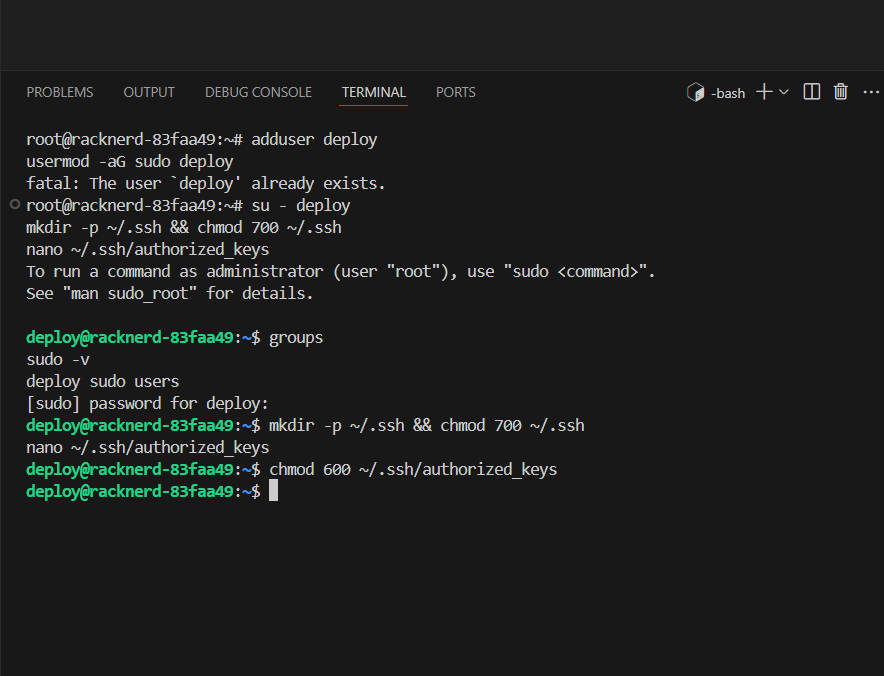Expand the launch profile dropdown chevron
884x676 pixels.
pyautogui.click(x=784, y=92)
